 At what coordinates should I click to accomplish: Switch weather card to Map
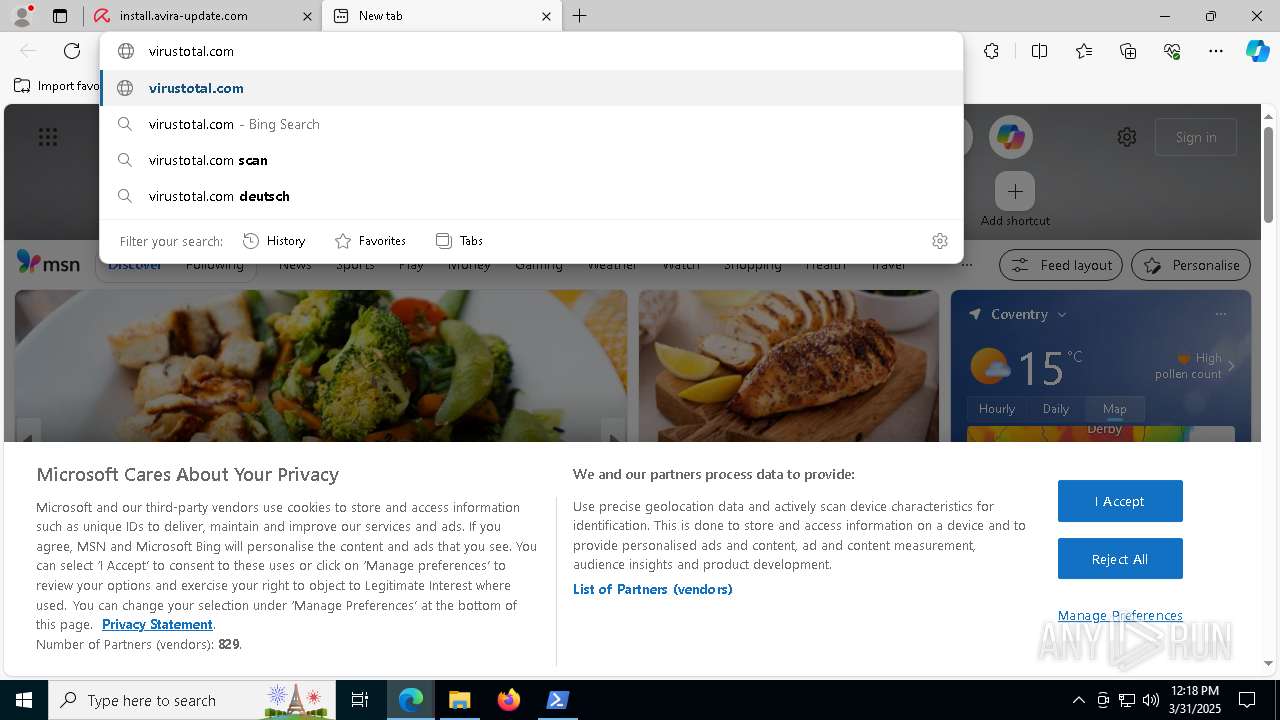[x=1114, y=409]
